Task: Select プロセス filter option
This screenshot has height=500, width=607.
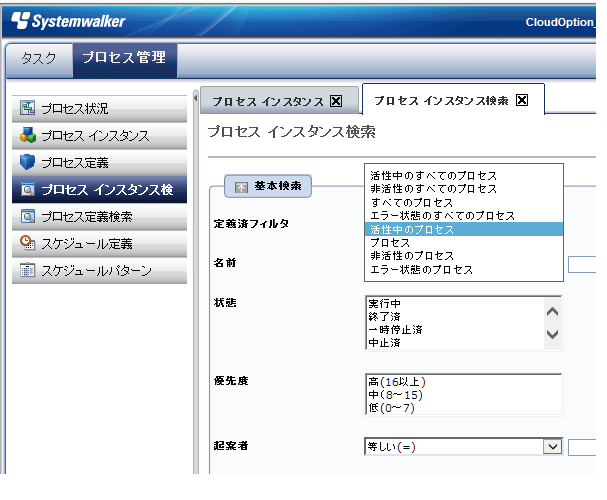Action: coord(464,243)
